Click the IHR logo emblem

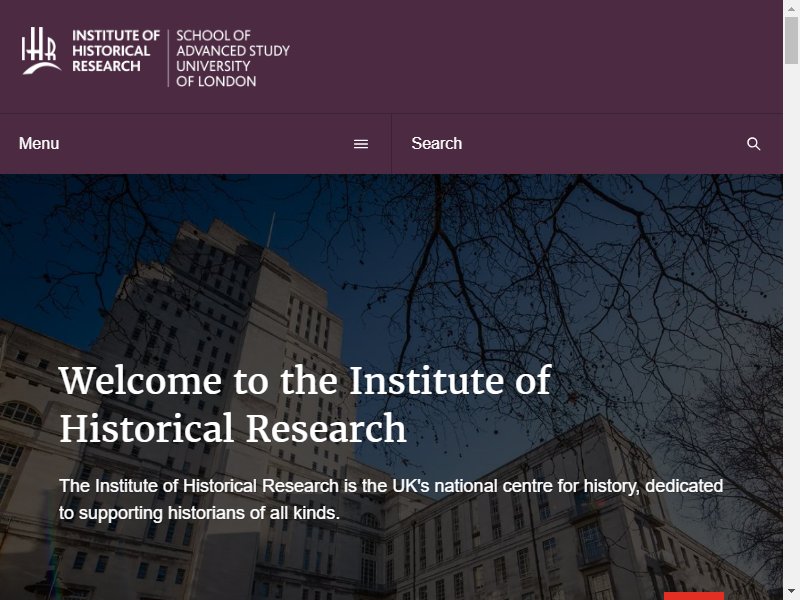pos(41,51)
